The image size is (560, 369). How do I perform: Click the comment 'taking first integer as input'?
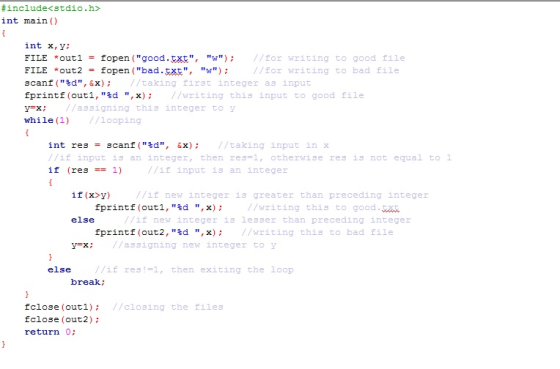click(x=220, y=83)
